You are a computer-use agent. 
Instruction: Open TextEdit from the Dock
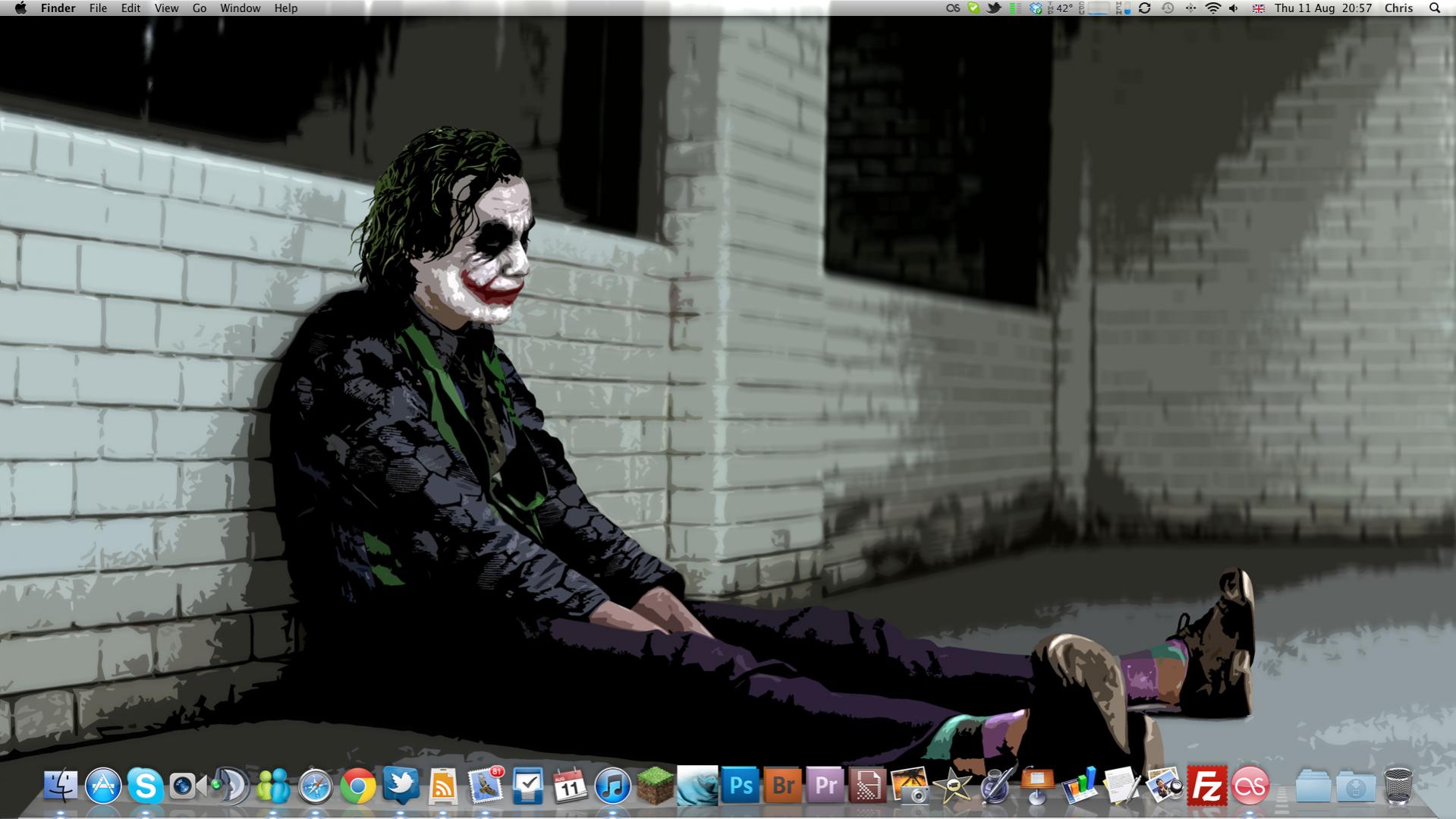tap(1122, 786)
